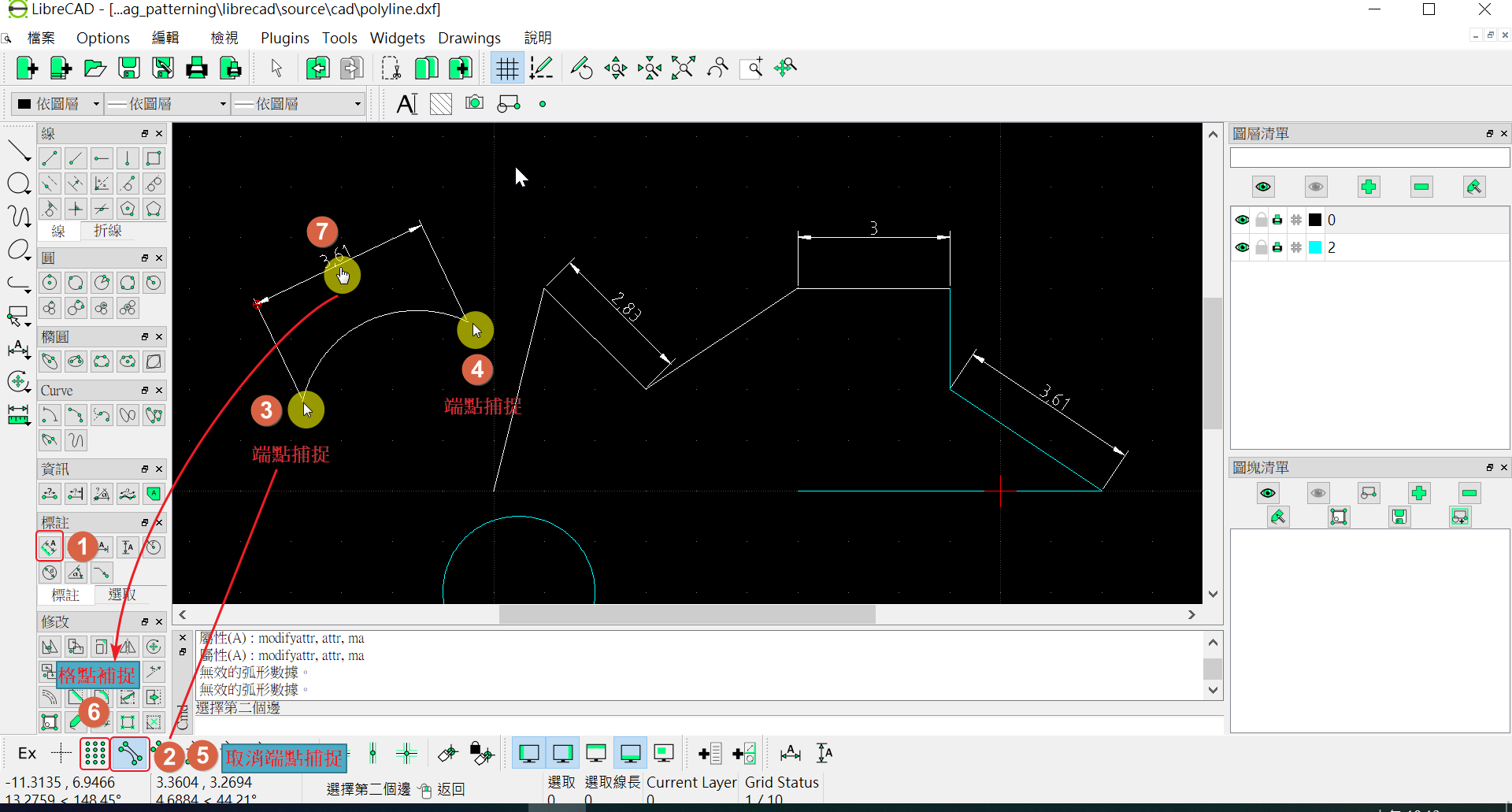This screenshot has height=812, width=1512.
Task: Open the line tools flyout
Action: pos(19,150)
